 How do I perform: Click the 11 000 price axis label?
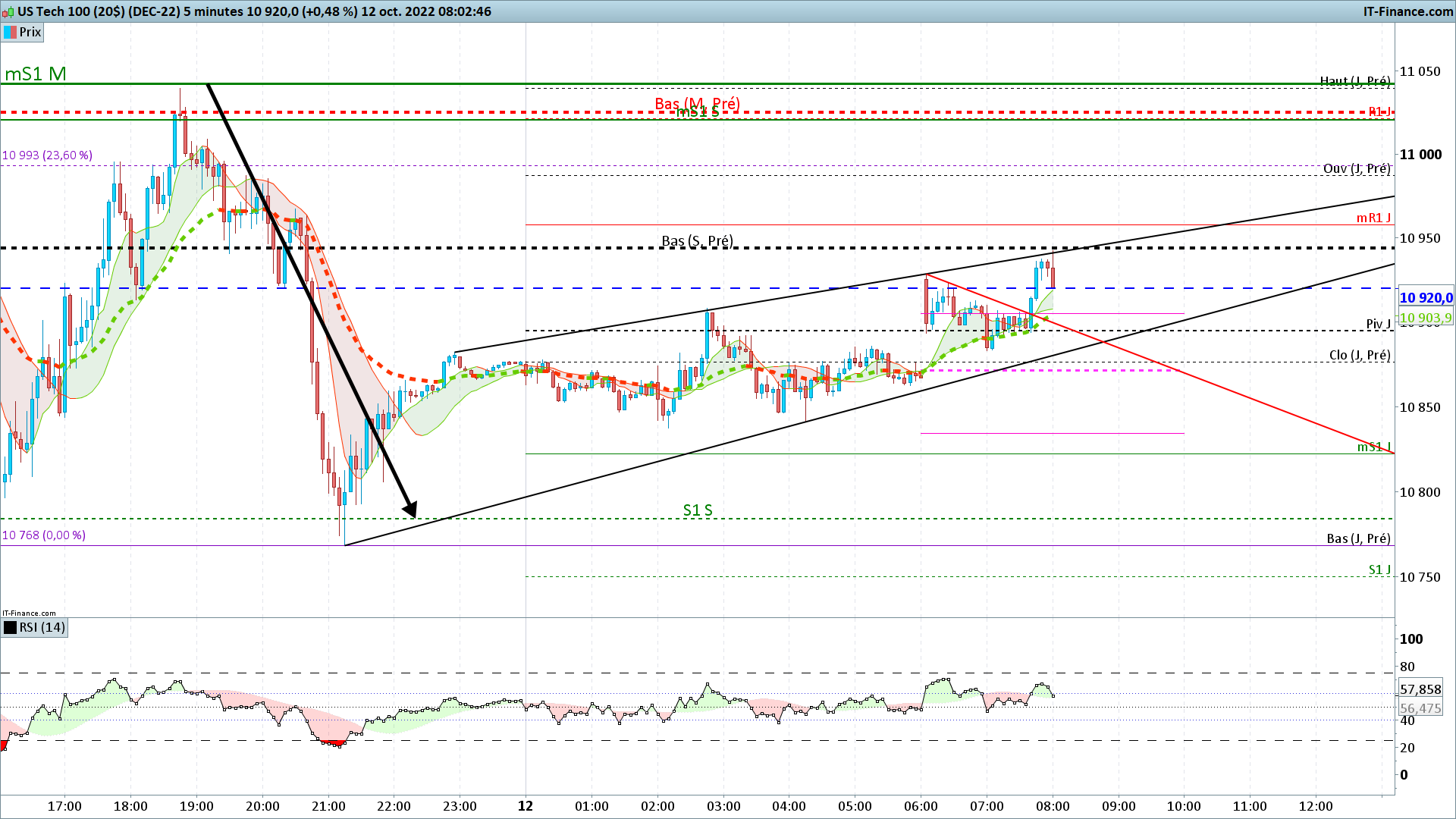[1420, 155]
